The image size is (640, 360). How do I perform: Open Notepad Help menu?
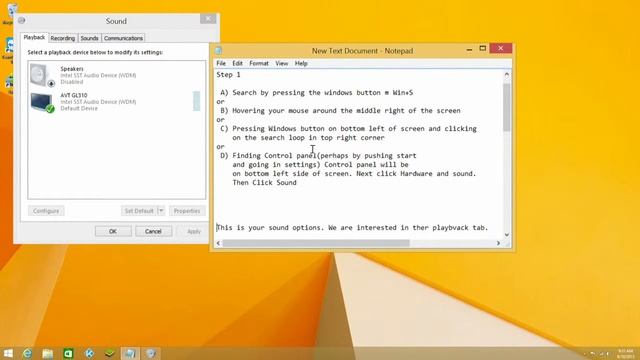click(301, 63)
